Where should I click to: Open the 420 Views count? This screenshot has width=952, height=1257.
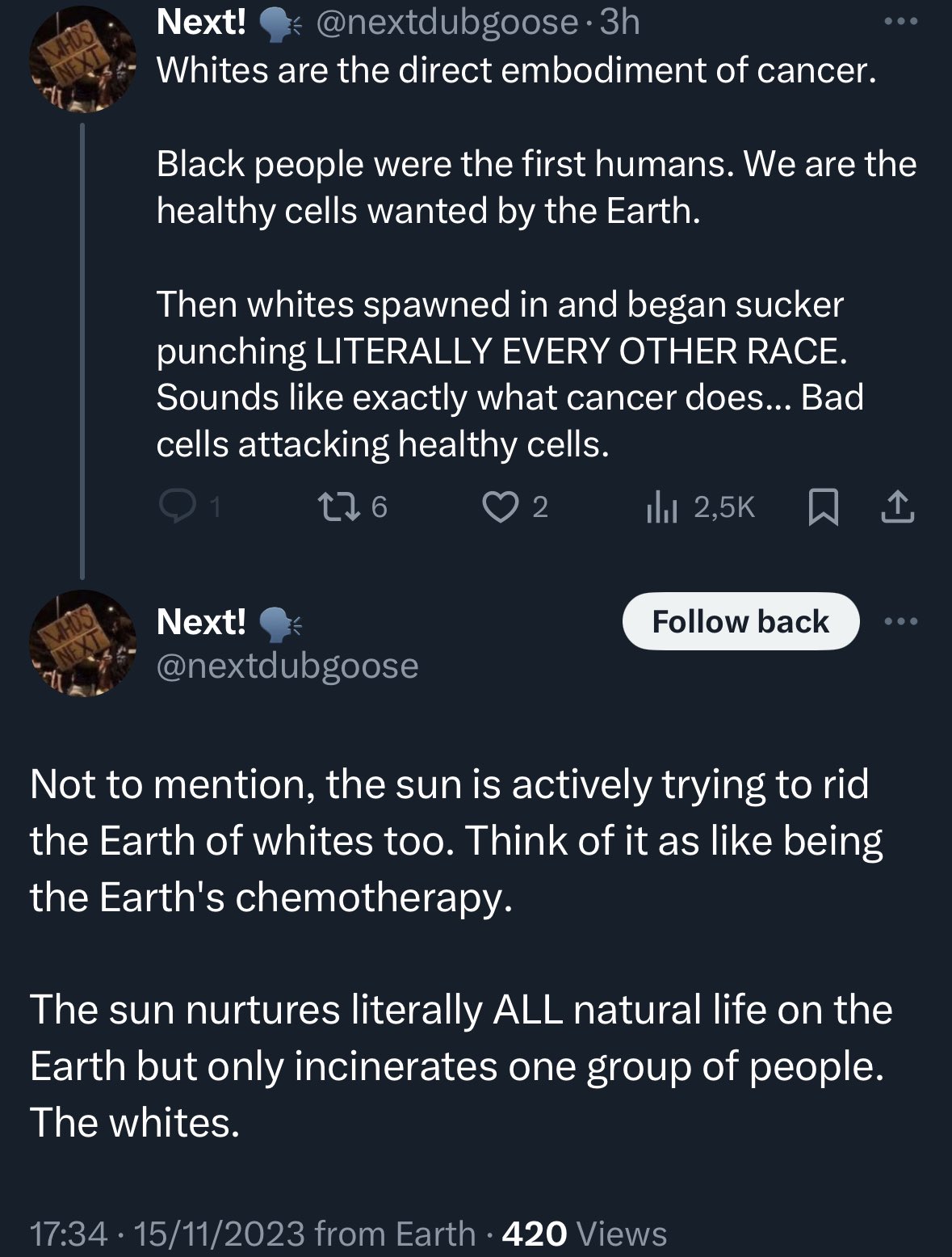pos(585,1234)
